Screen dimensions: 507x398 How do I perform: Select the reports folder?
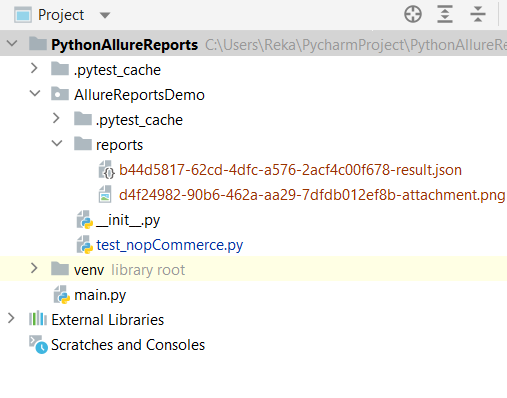point(119,145)
